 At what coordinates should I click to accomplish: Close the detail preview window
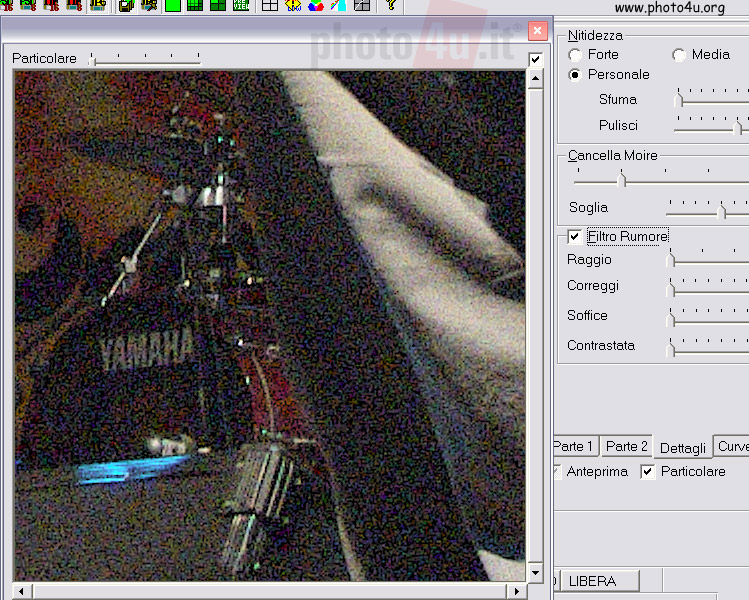point(537,31)
